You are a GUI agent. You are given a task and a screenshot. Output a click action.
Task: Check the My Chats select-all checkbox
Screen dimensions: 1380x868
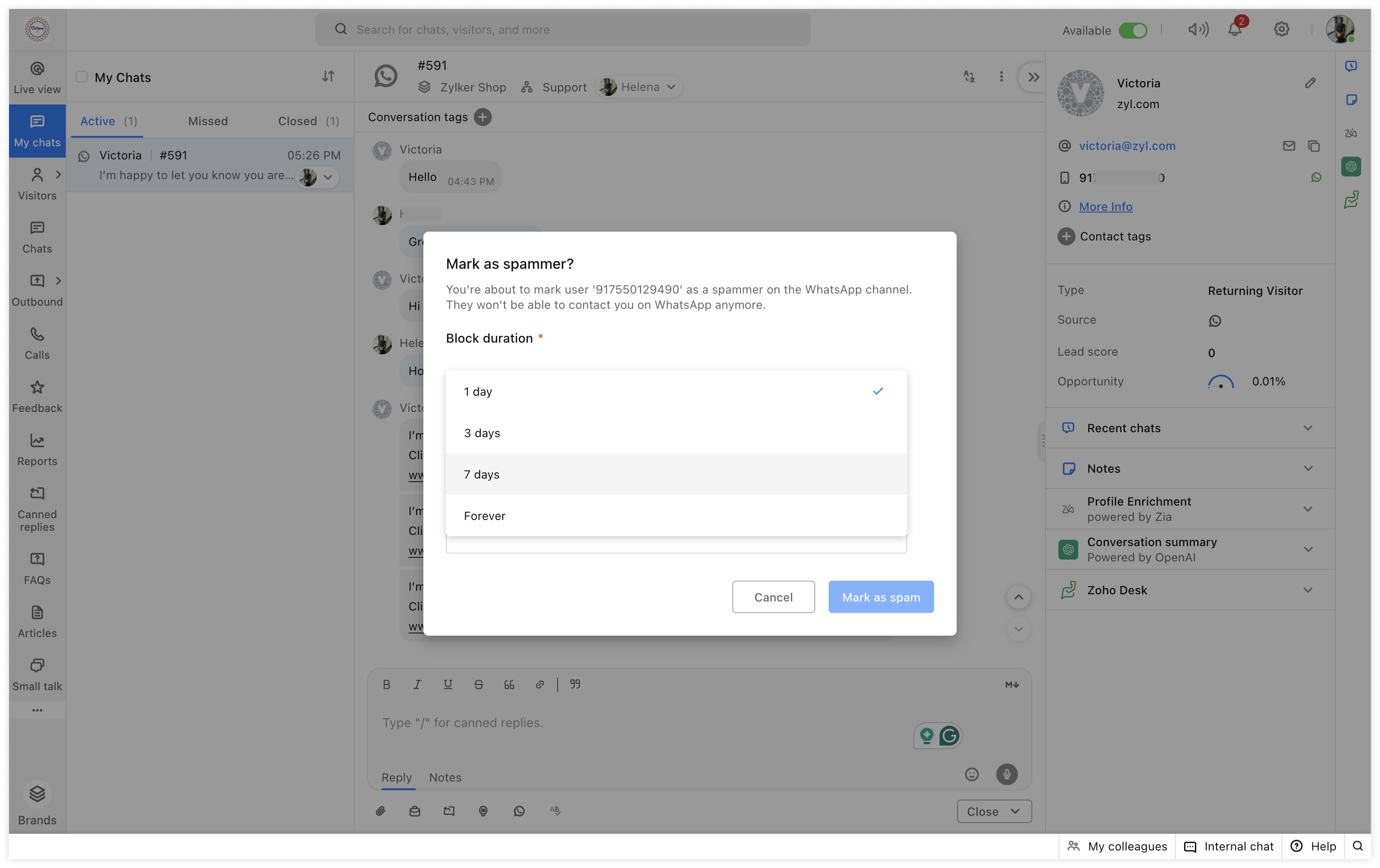coord(82,77)
